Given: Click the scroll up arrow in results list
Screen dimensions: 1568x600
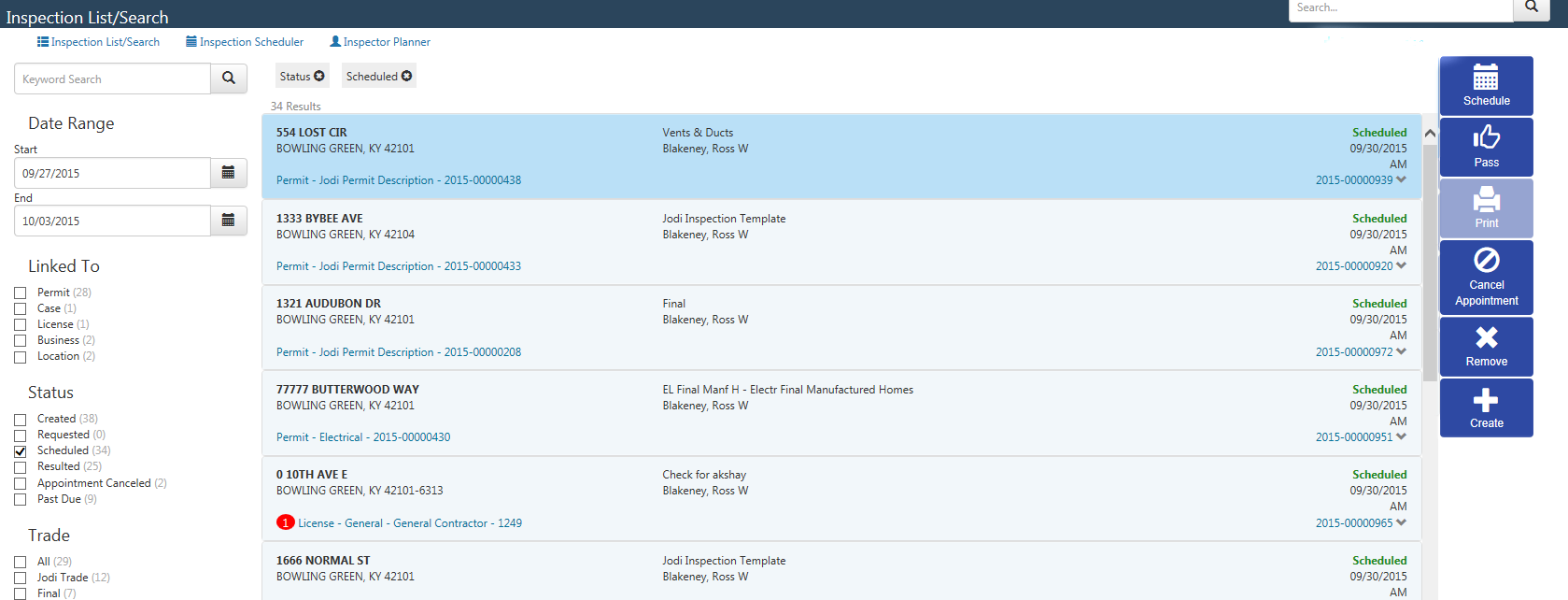Looking at the screenshot, I should click(x=1429, y=134).
